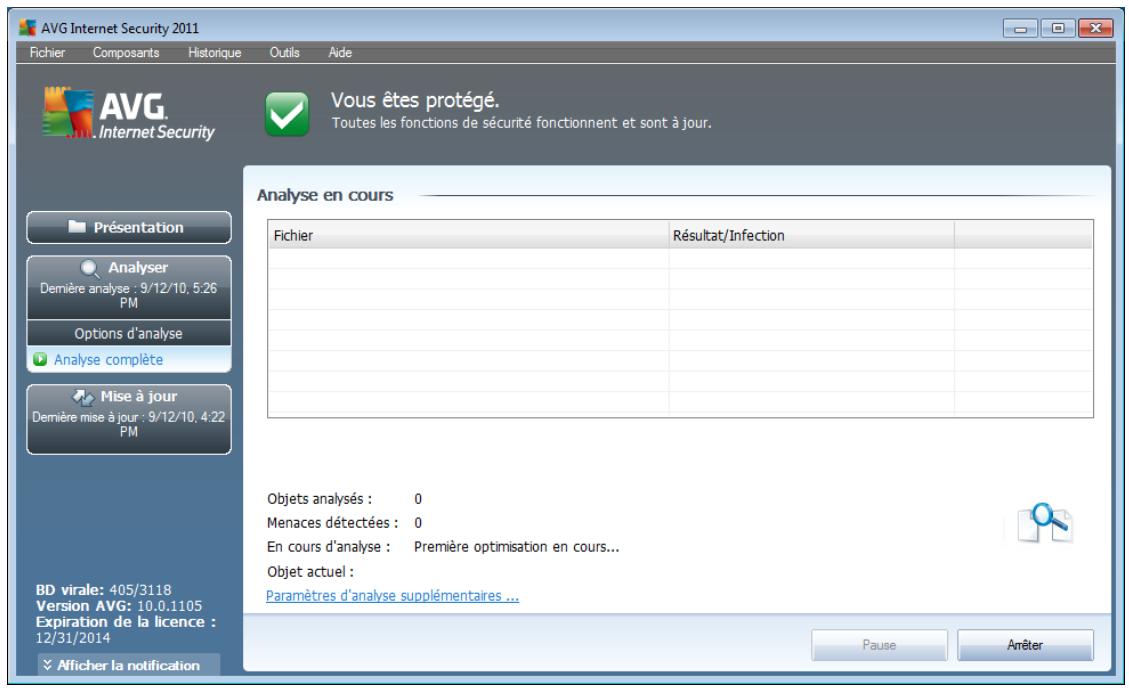Click the green protected checkmark icon

tap(287, 114)
